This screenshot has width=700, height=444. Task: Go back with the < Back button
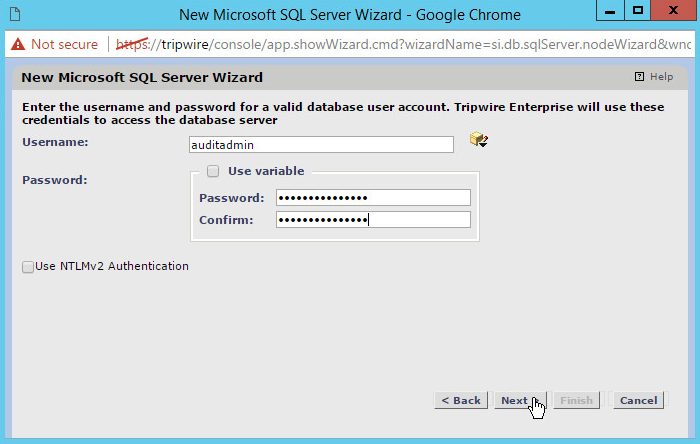click(461, 400)
